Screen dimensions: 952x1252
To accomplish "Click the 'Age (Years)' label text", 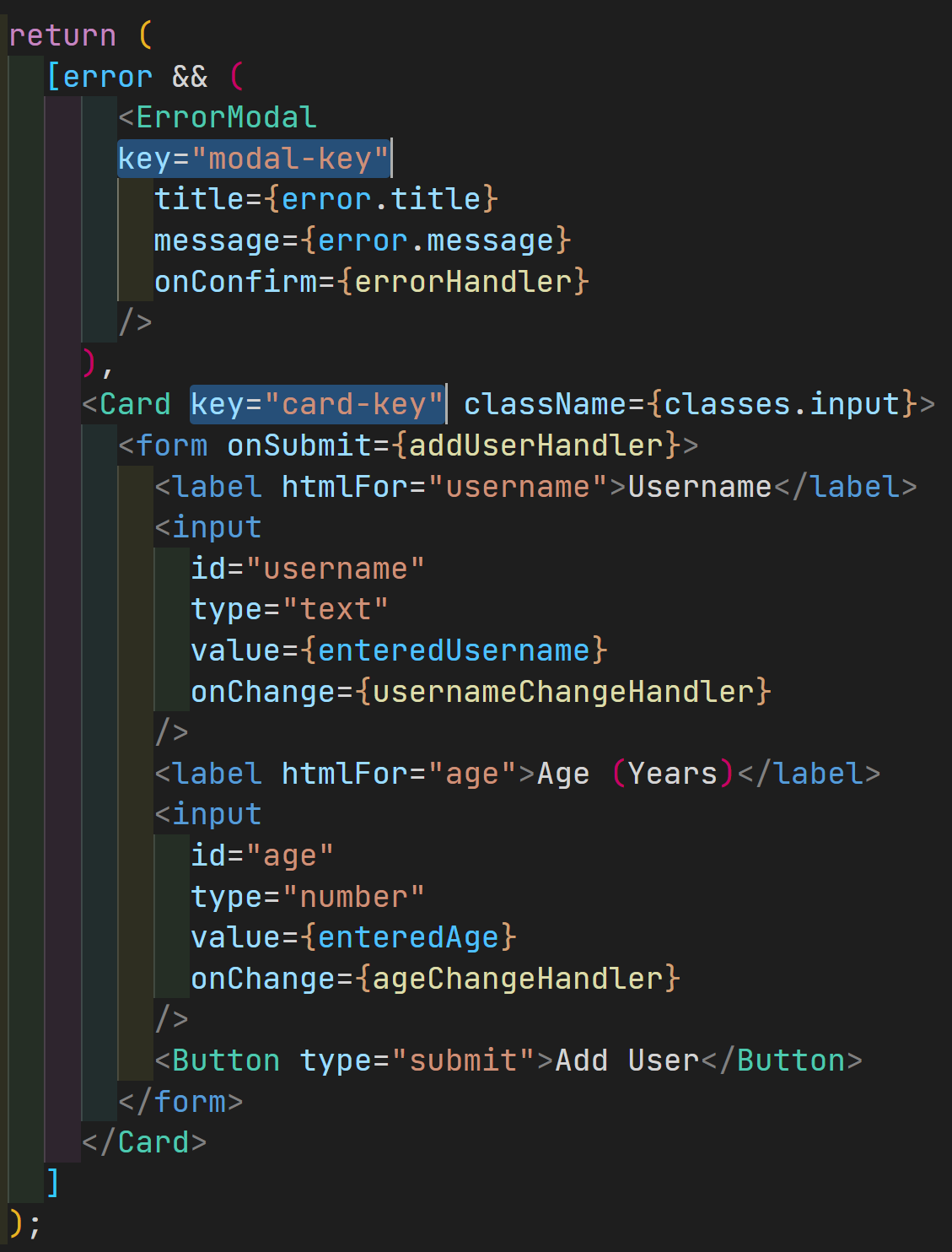I will (x=636, y=774).
